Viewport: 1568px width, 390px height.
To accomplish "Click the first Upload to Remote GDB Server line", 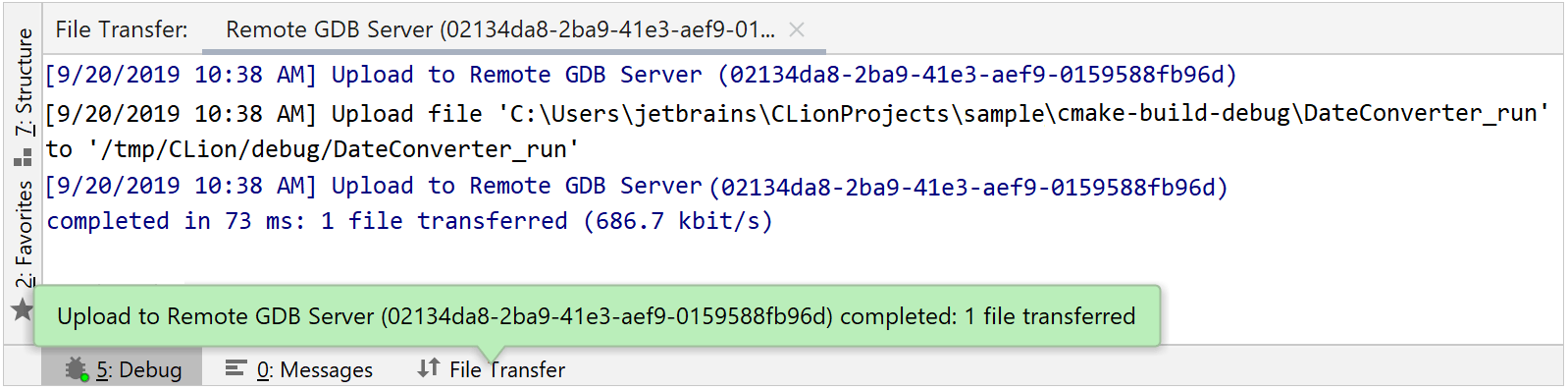I will point(641,75).
